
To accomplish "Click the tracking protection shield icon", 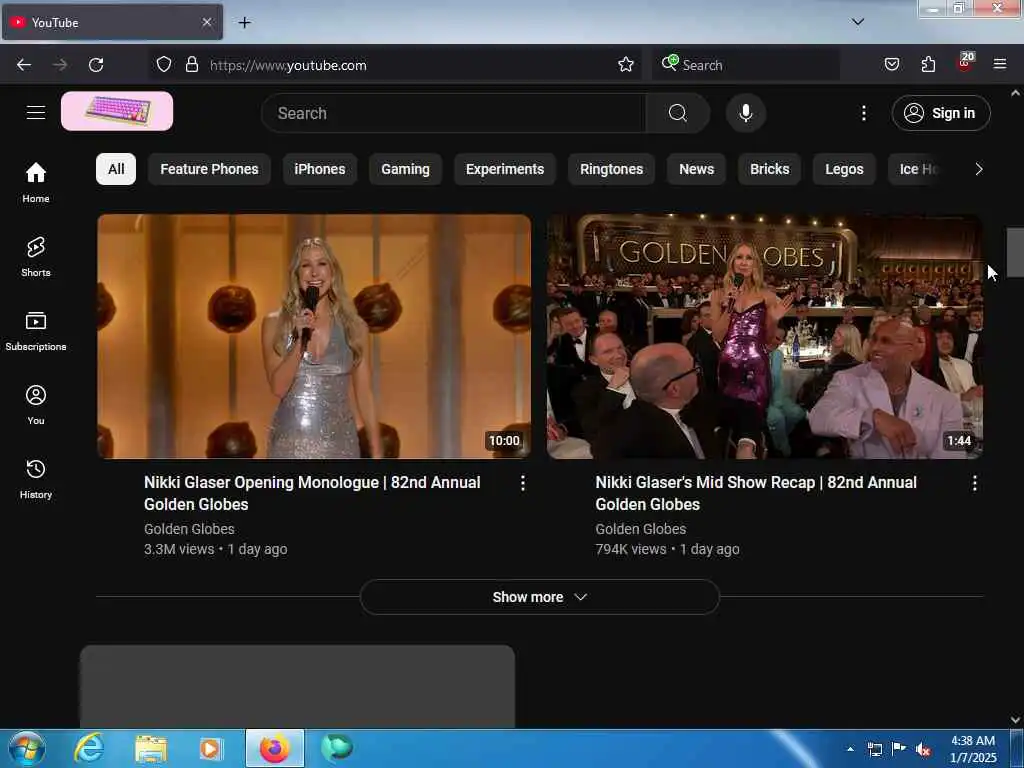I will click(164, 64).
